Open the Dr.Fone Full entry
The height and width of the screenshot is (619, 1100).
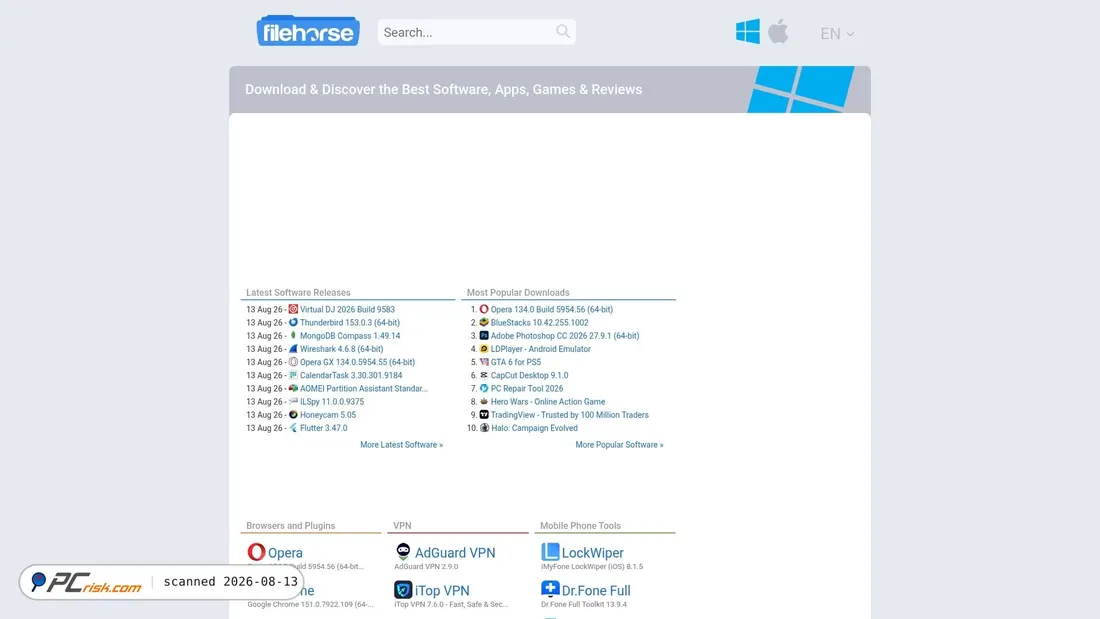click(x=596, y=591)
